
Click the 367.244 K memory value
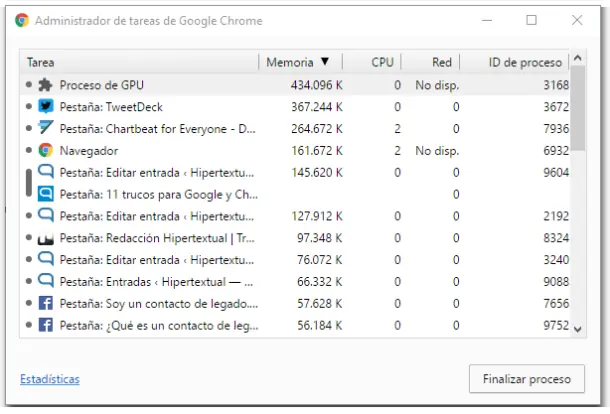pos(317,107)
